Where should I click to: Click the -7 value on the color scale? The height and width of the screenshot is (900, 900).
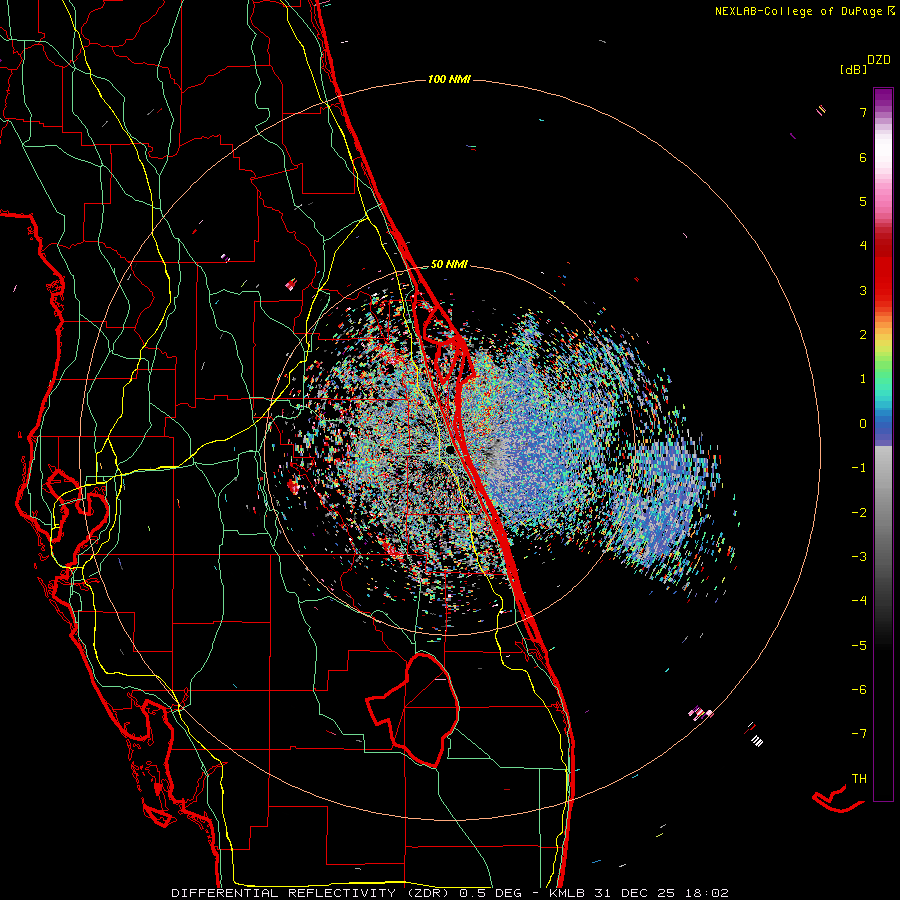tap(859, 734)
